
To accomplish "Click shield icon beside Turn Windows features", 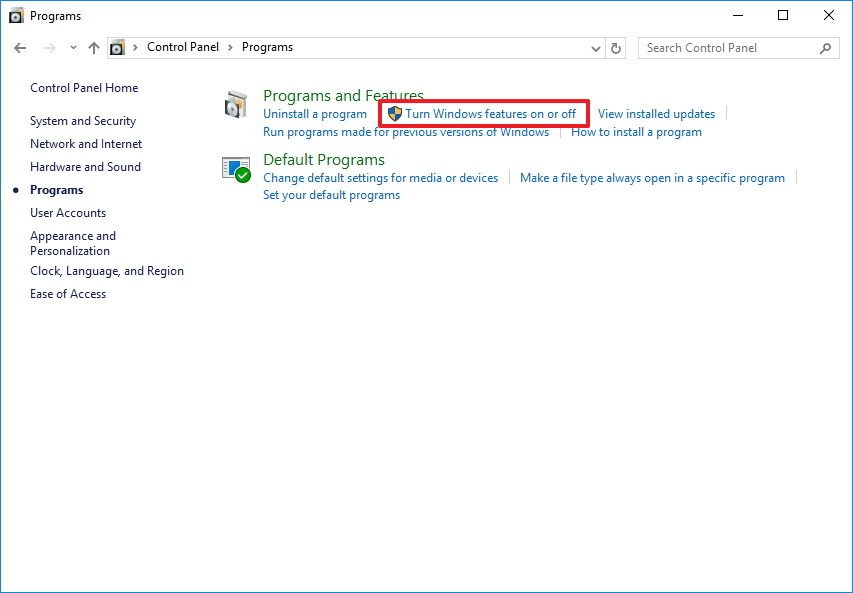I will (x=395, y=114).
